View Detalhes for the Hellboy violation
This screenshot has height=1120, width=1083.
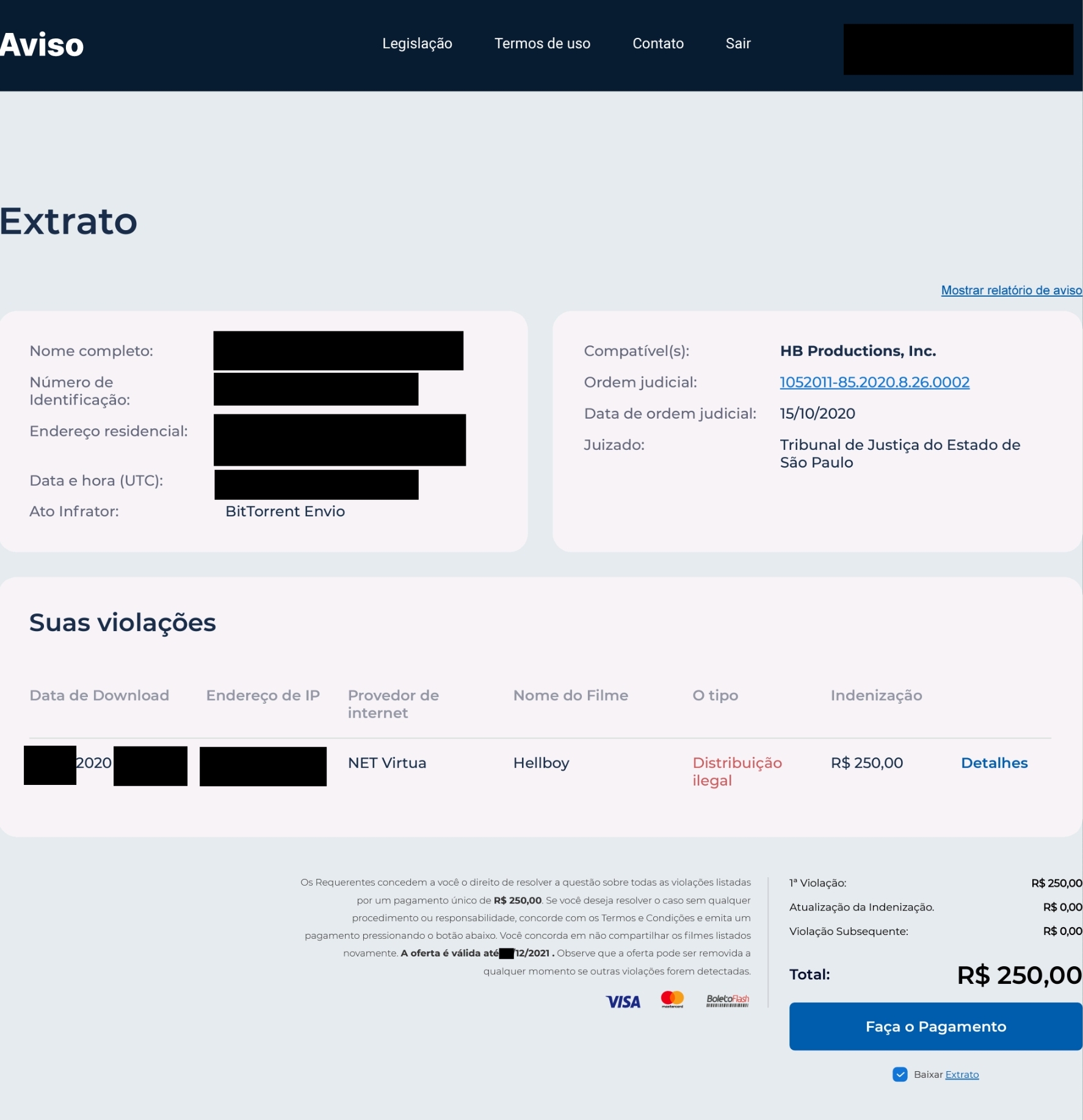pos(994,763)
